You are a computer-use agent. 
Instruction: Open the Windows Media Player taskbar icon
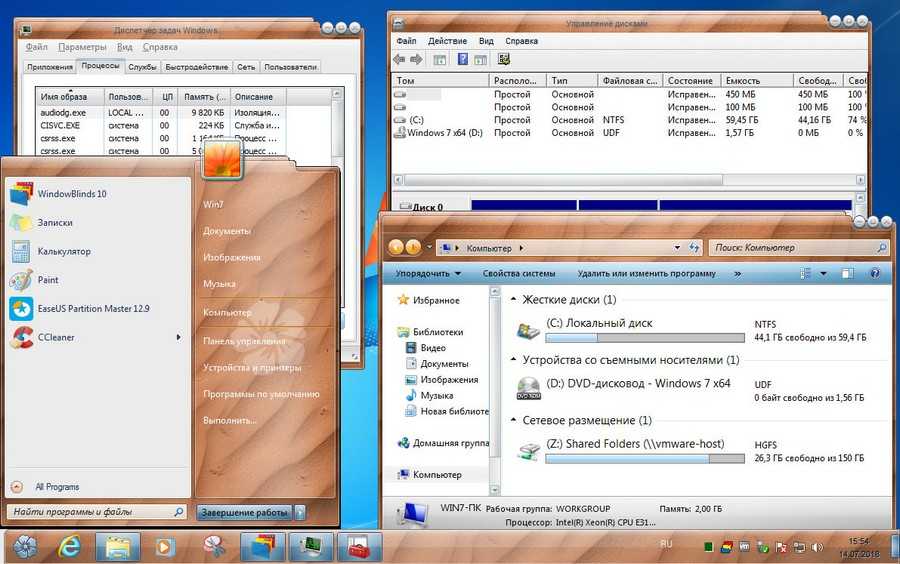(164, 547)
